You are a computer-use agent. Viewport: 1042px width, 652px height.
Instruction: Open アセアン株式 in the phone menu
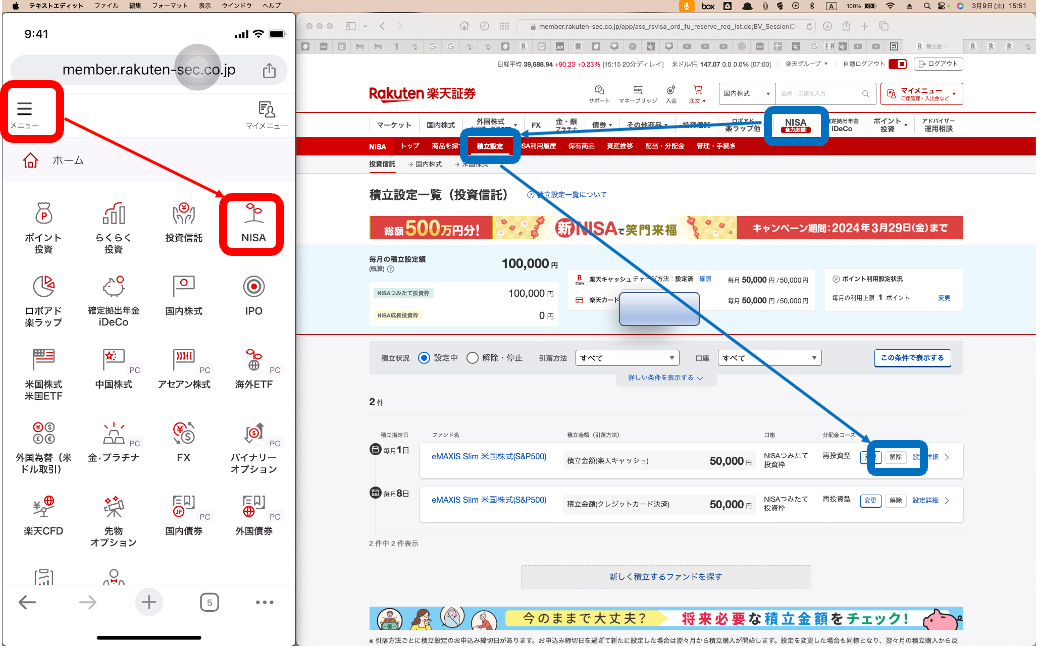click(183, 370)
